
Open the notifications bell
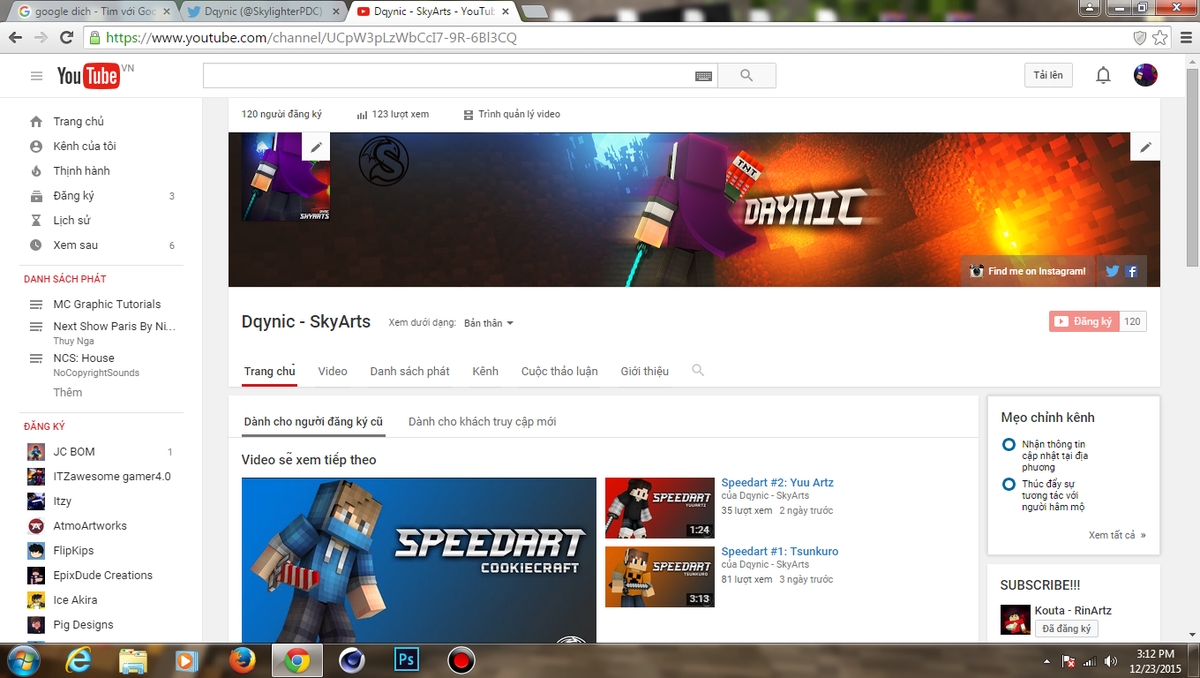point(1103,75)
